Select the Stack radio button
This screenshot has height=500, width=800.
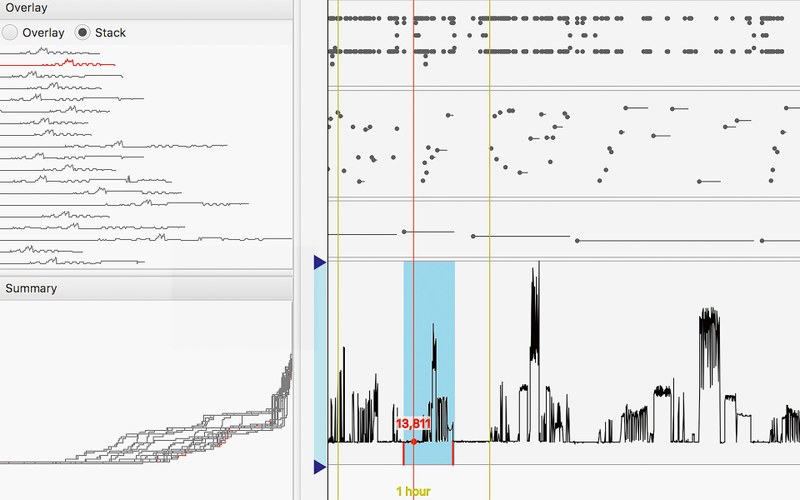[84, 33]
